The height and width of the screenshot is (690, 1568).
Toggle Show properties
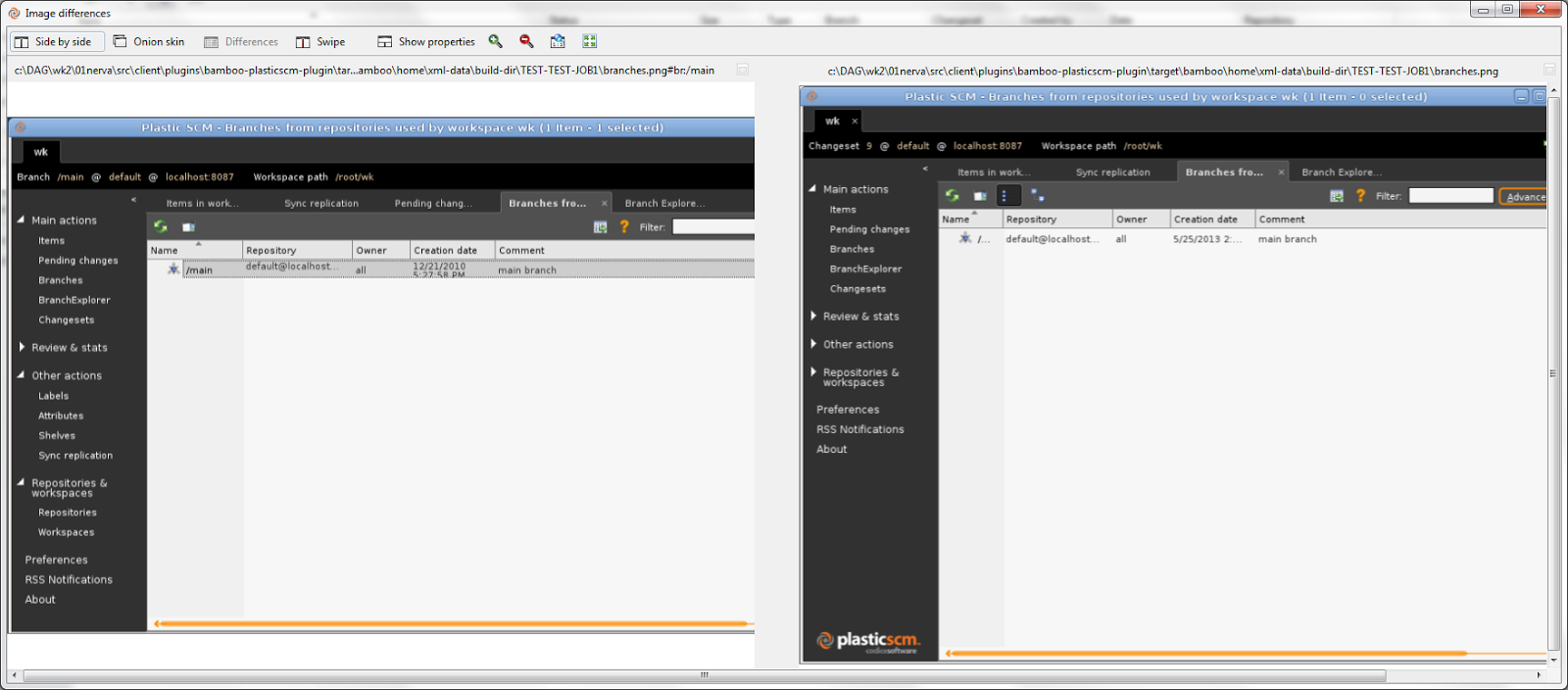[426, 41]
